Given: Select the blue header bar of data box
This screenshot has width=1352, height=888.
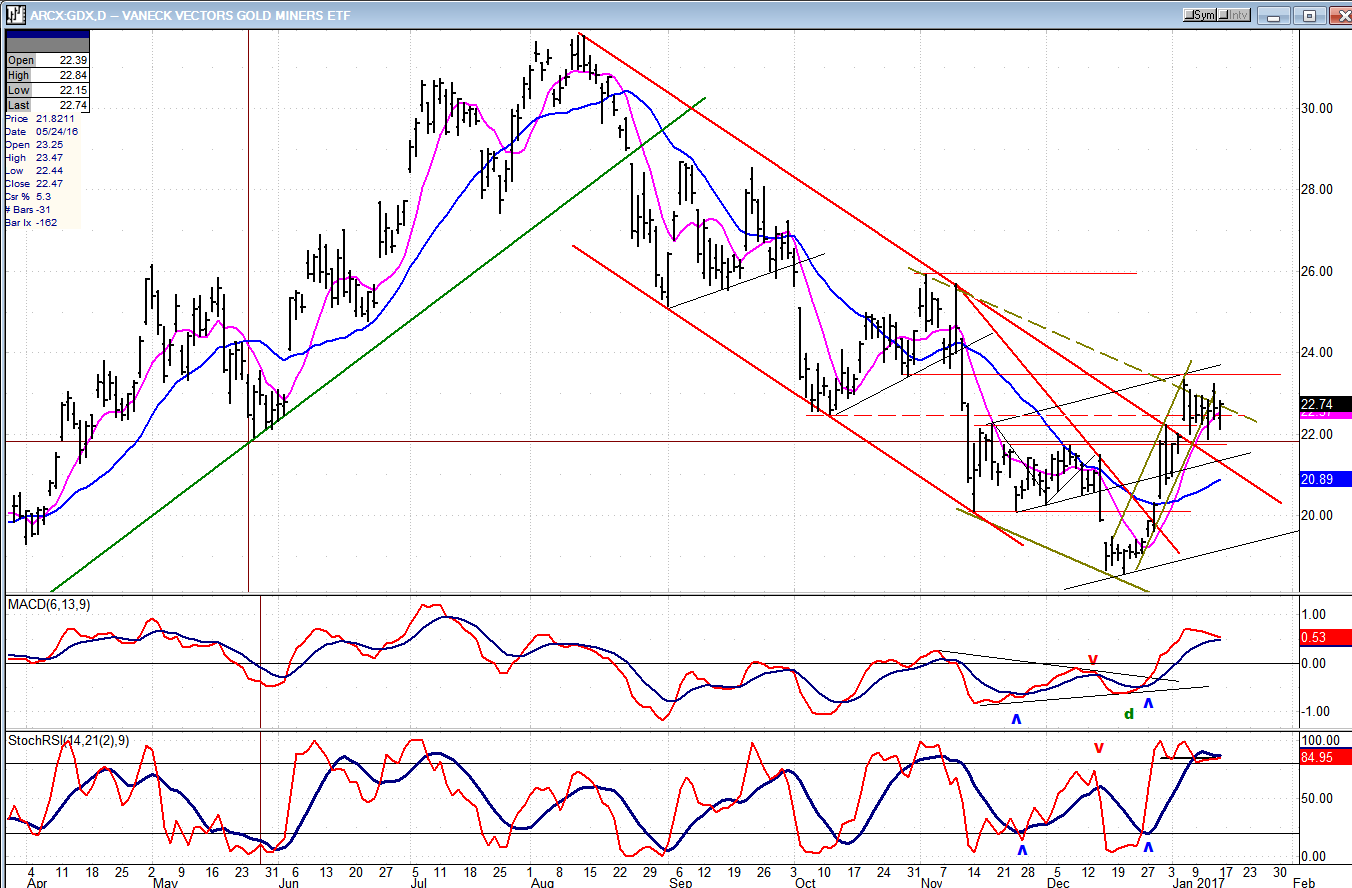Looking at the screenshot, I should (x=47, y=42).
